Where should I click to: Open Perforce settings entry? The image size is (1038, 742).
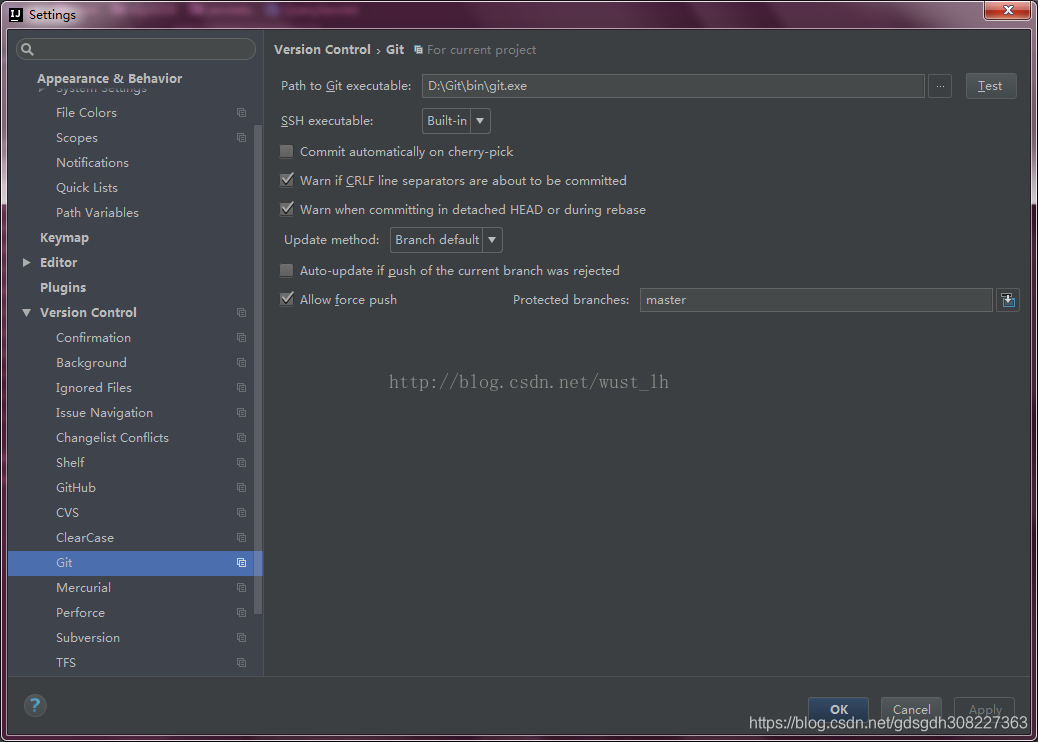[x=80, y=613]
